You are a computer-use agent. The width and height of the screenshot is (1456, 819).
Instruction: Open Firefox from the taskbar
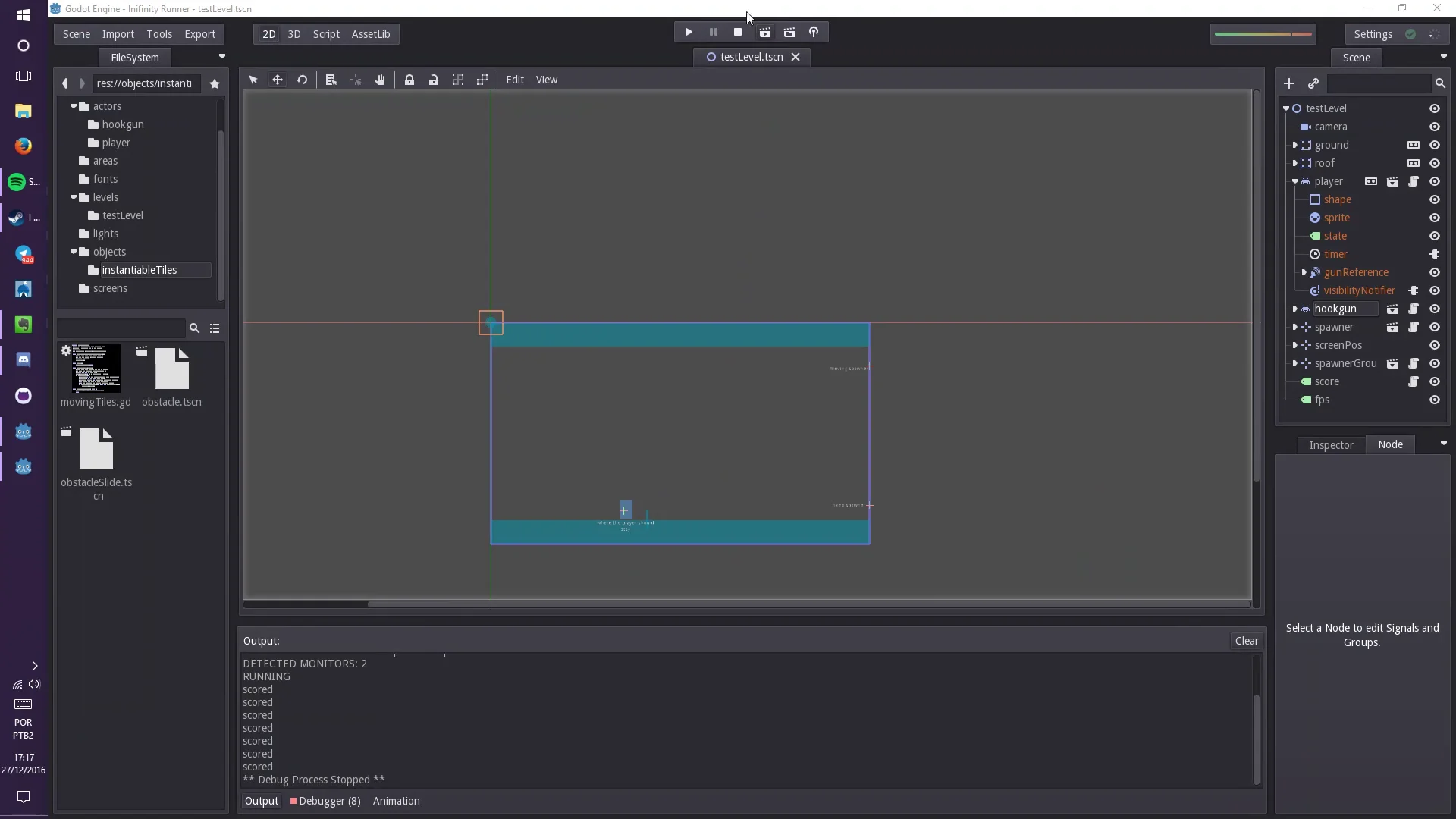click(x=24, y=146)
